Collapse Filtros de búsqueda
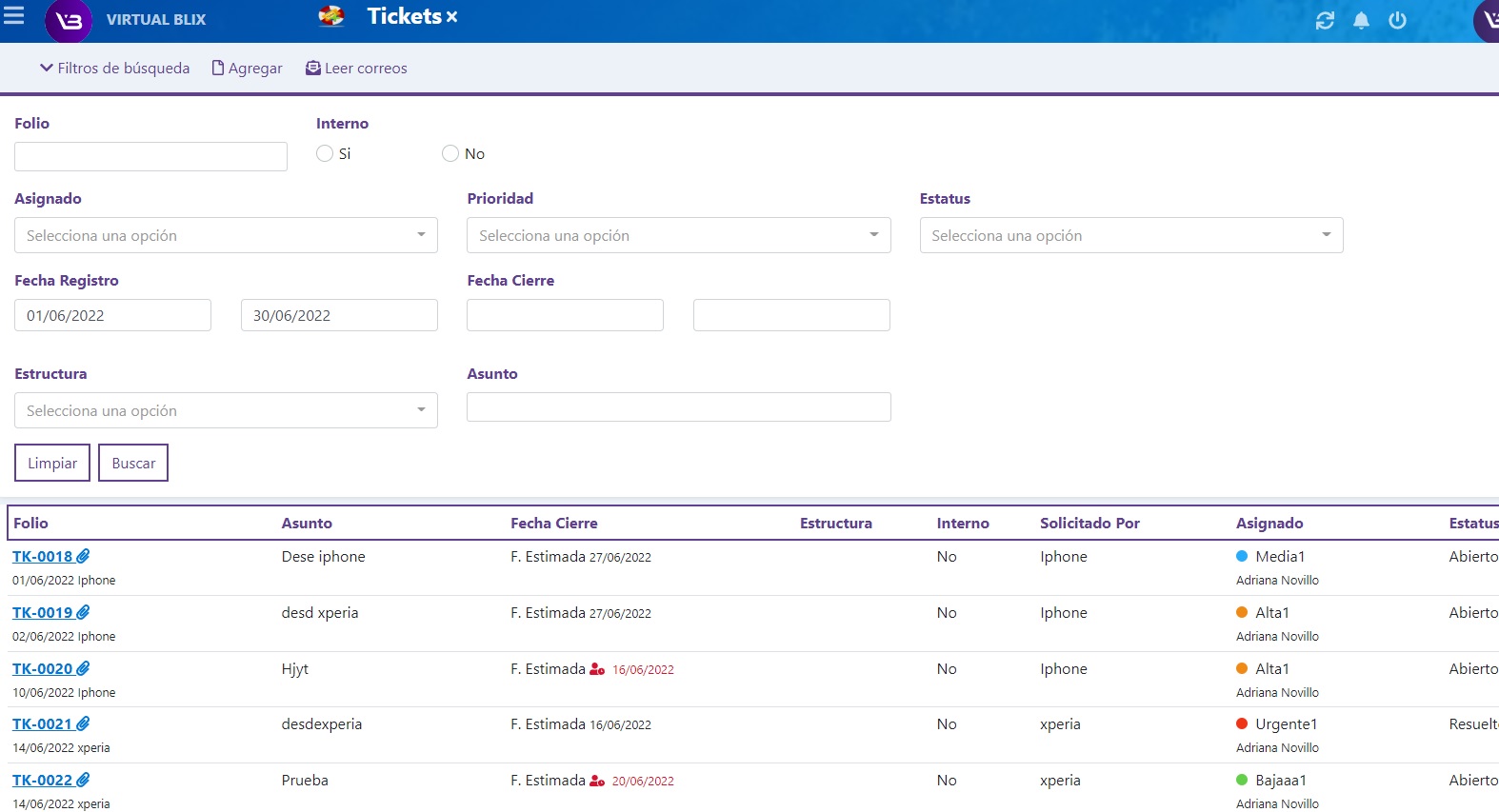Viewport: 1499px width, 812px height. point(114,69)
